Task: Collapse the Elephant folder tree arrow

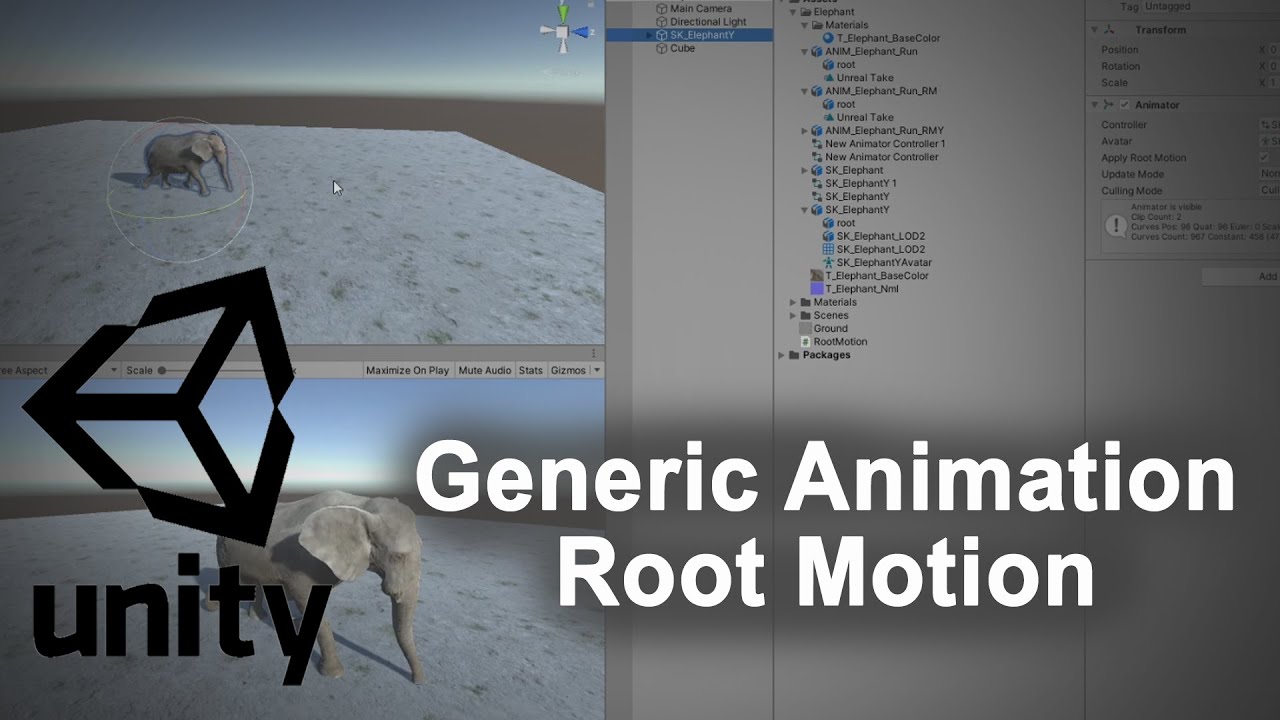Action: 793,12
